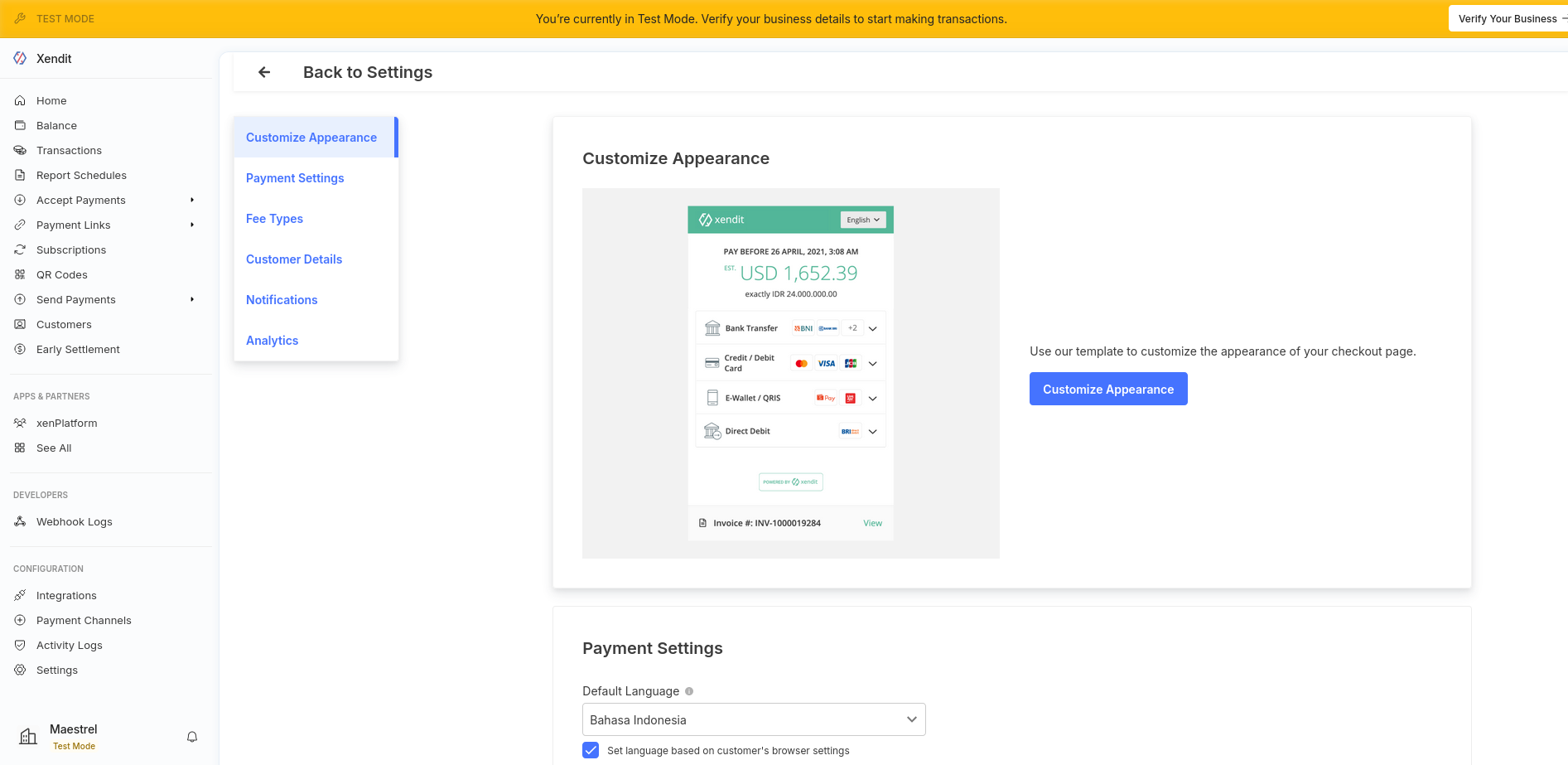Click the back arrow icon

pyautogui.click(x=264, y=72)
